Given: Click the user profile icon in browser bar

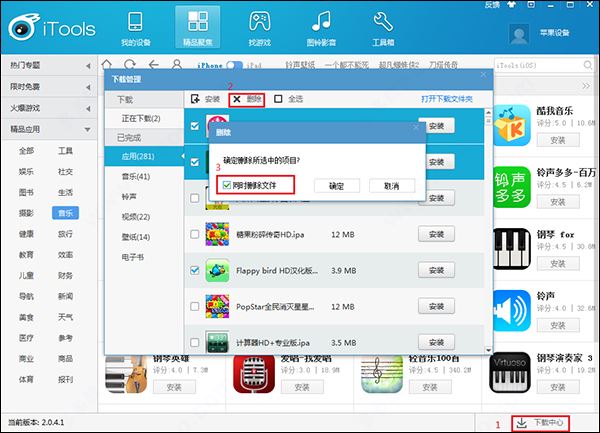Looking at the screenshot, I should [x=176, y=64].
